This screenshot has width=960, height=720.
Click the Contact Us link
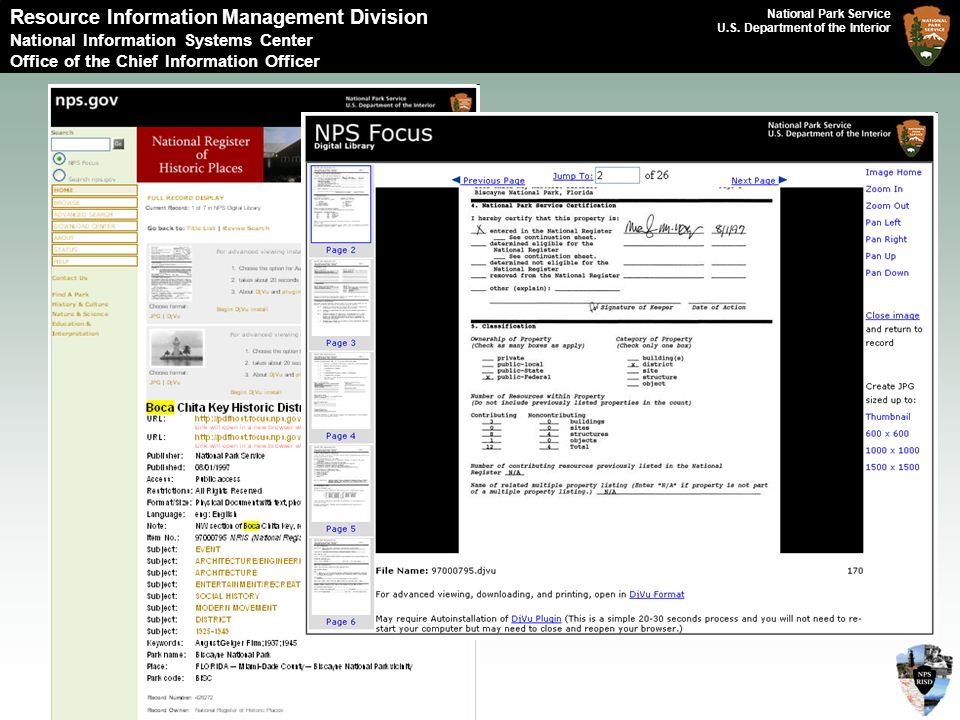pos(69,278)
